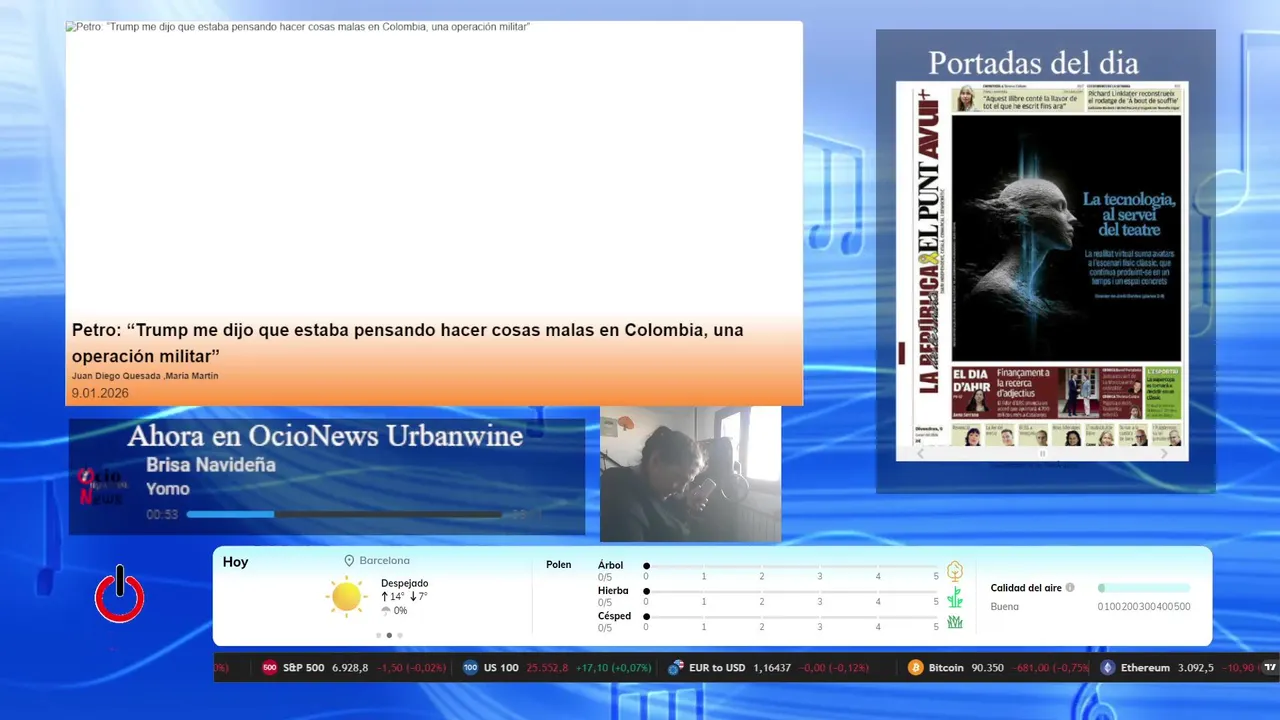Click the Césped pollen grass icon
This screenshot has height=720, width=1280.
(x=955, y=622)
